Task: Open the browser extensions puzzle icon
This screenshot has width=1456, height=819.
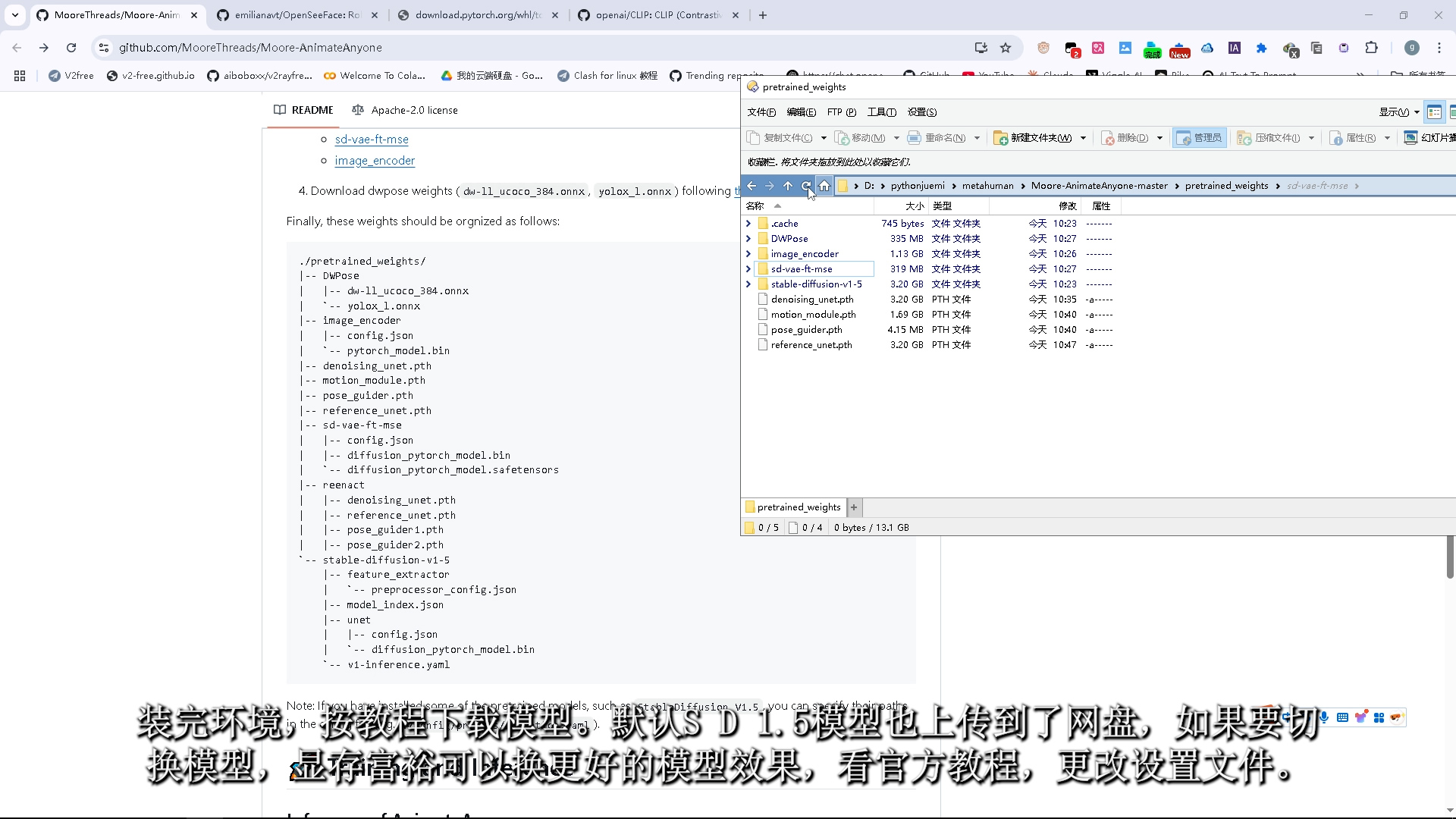Action: click(x=1371, y=48)
